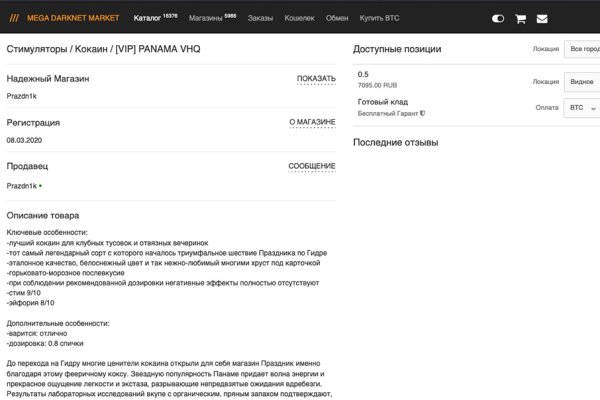This screenshot has height=400, width=600.
Task: Click the СООБЩЕНИЕ link
Action: 312,166
